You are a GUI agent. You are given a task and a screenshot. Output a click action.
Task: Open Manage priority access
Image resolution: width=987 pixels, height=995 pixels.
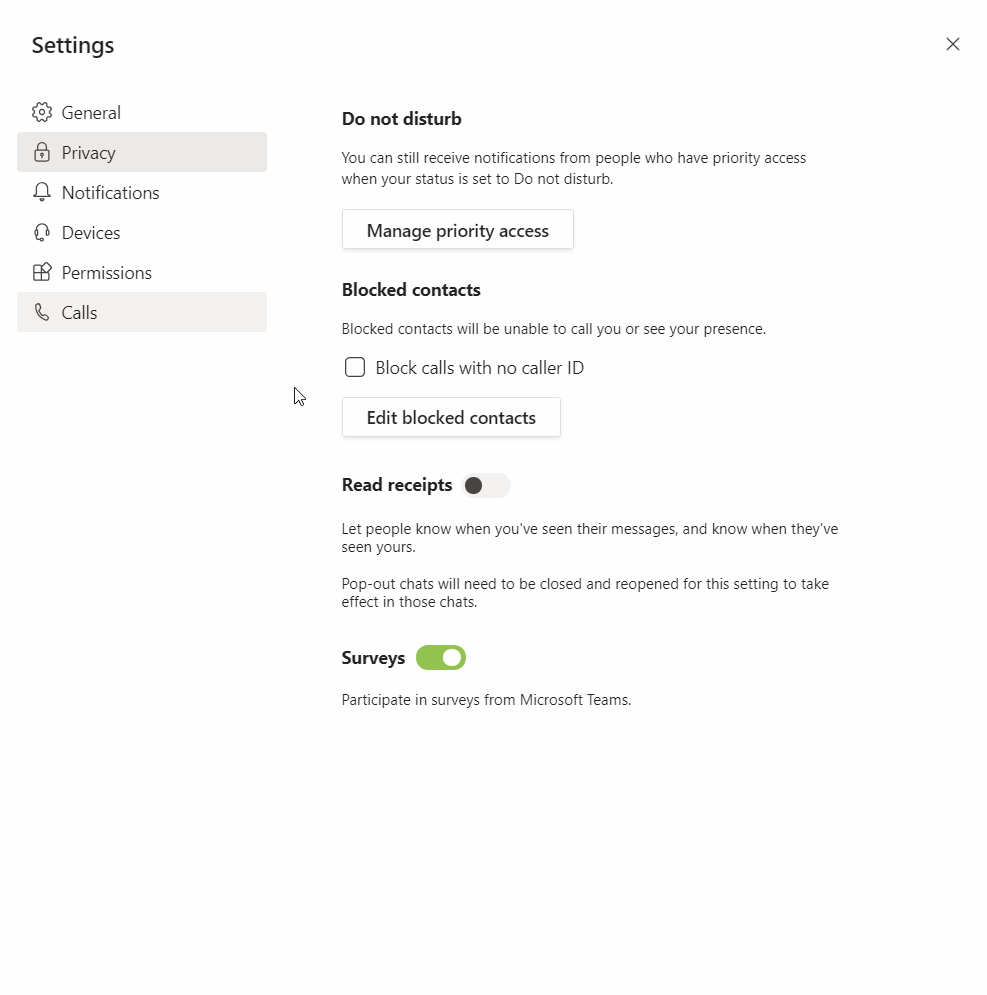click(x=458, y=230)
